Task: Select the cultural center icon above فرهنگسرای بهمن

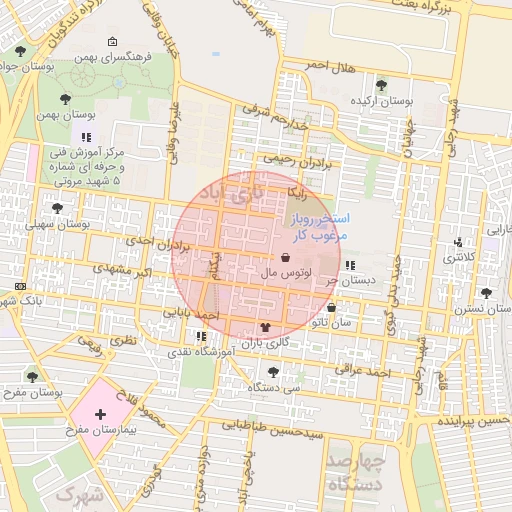Action: coord(112,42)
